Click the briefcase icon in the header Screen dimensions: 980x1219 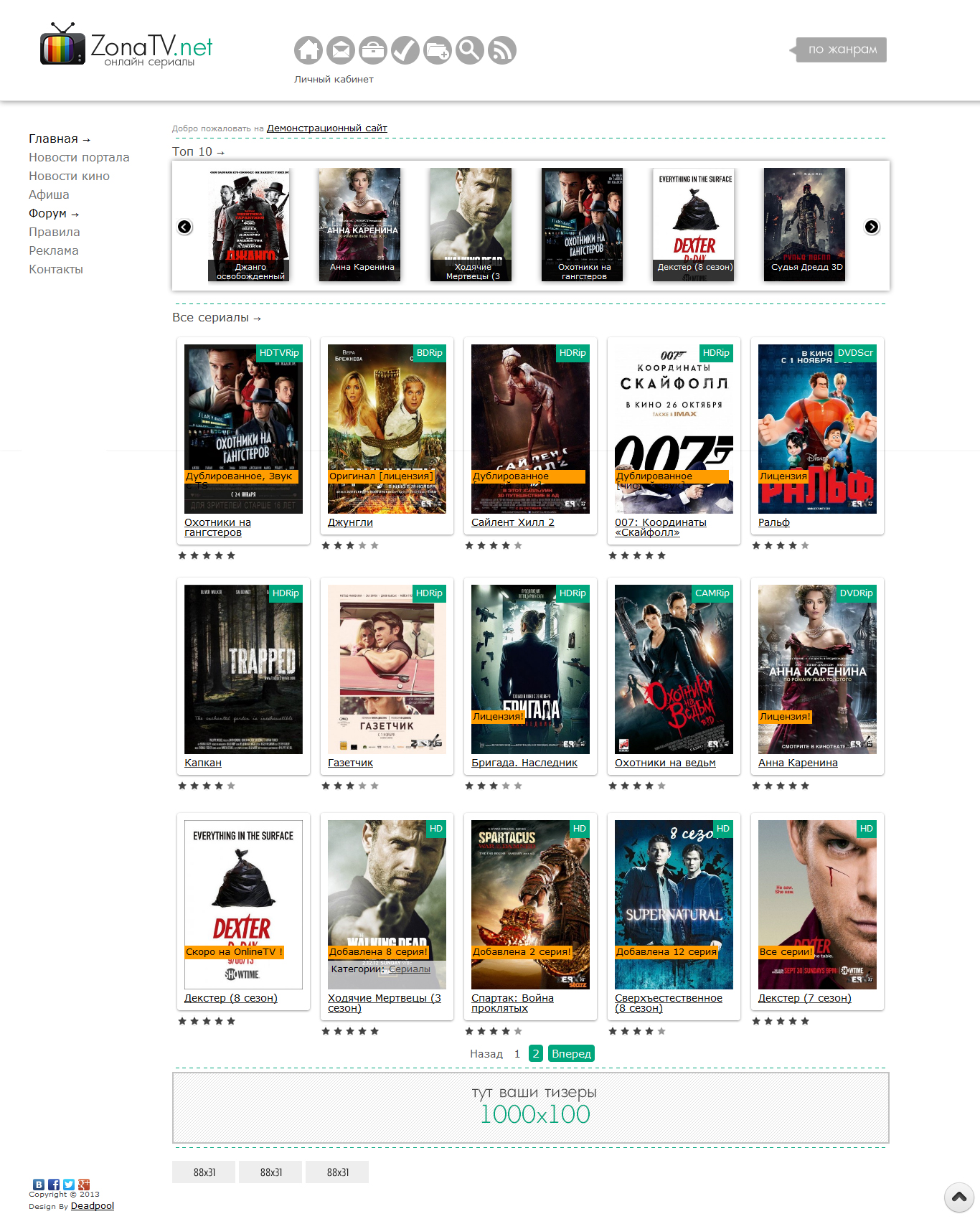pyautogui.click(x=373, y=50)
